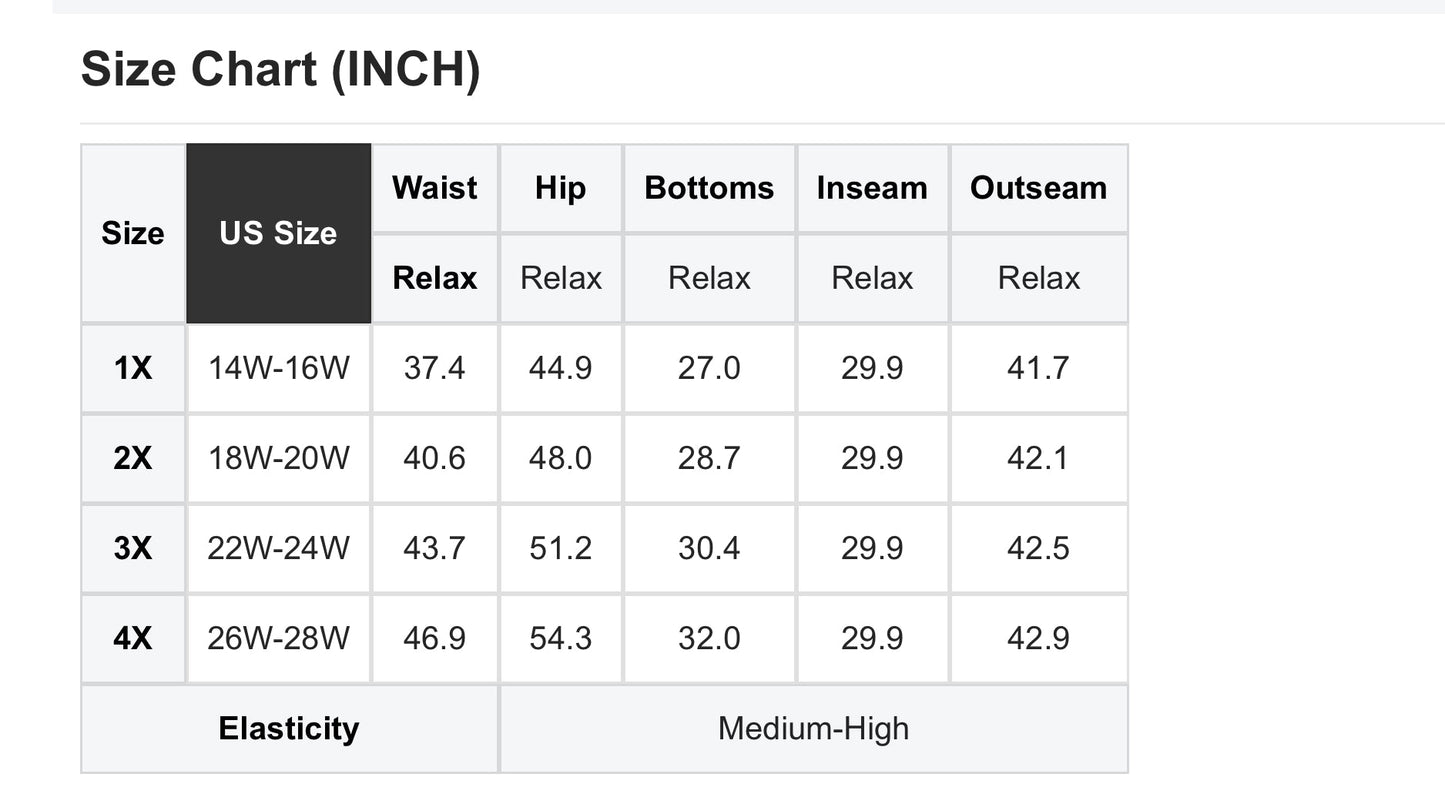Select the Medium-High elasticity value
Viewport: 1445px width, 794px height.
click(x=814, y=728)
